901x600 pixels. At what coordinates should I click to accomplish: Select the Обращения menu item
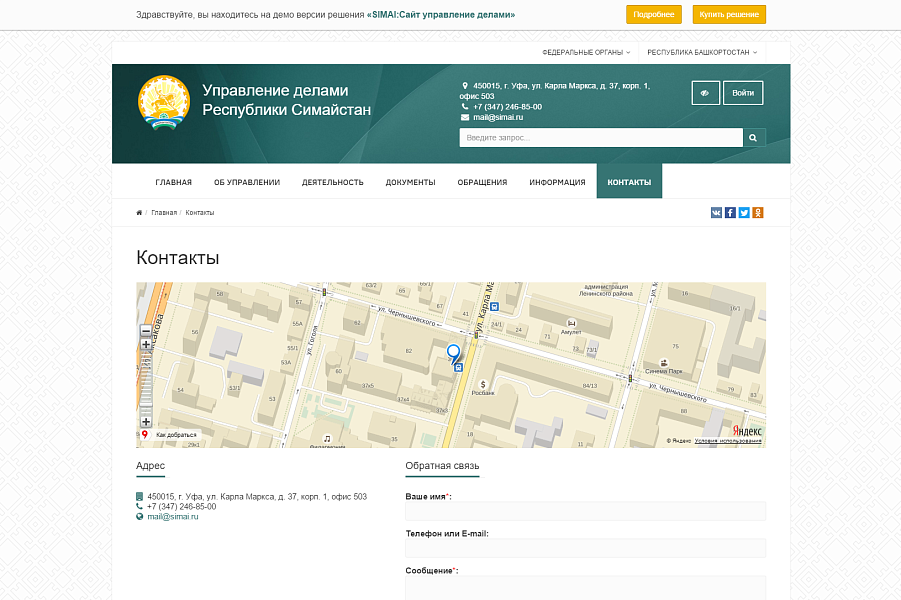pos(482,182)
